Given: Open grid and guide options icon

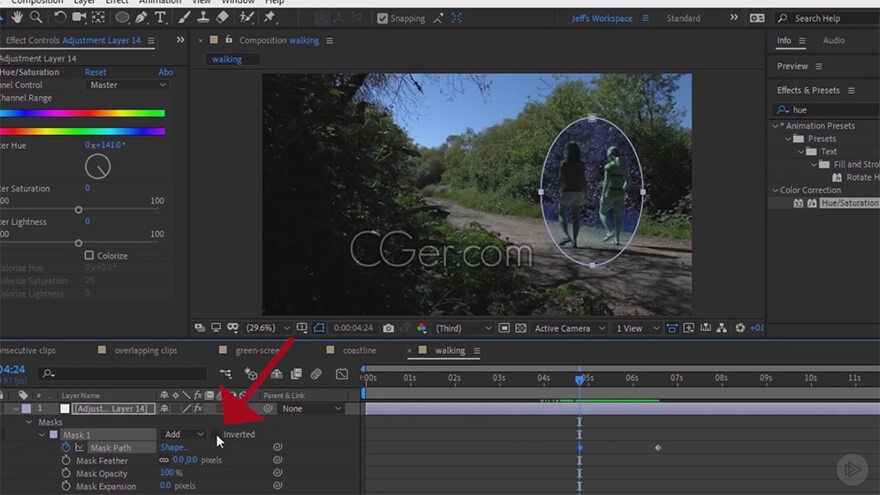Looking at the screenshot, I should (x=302, y=328).
